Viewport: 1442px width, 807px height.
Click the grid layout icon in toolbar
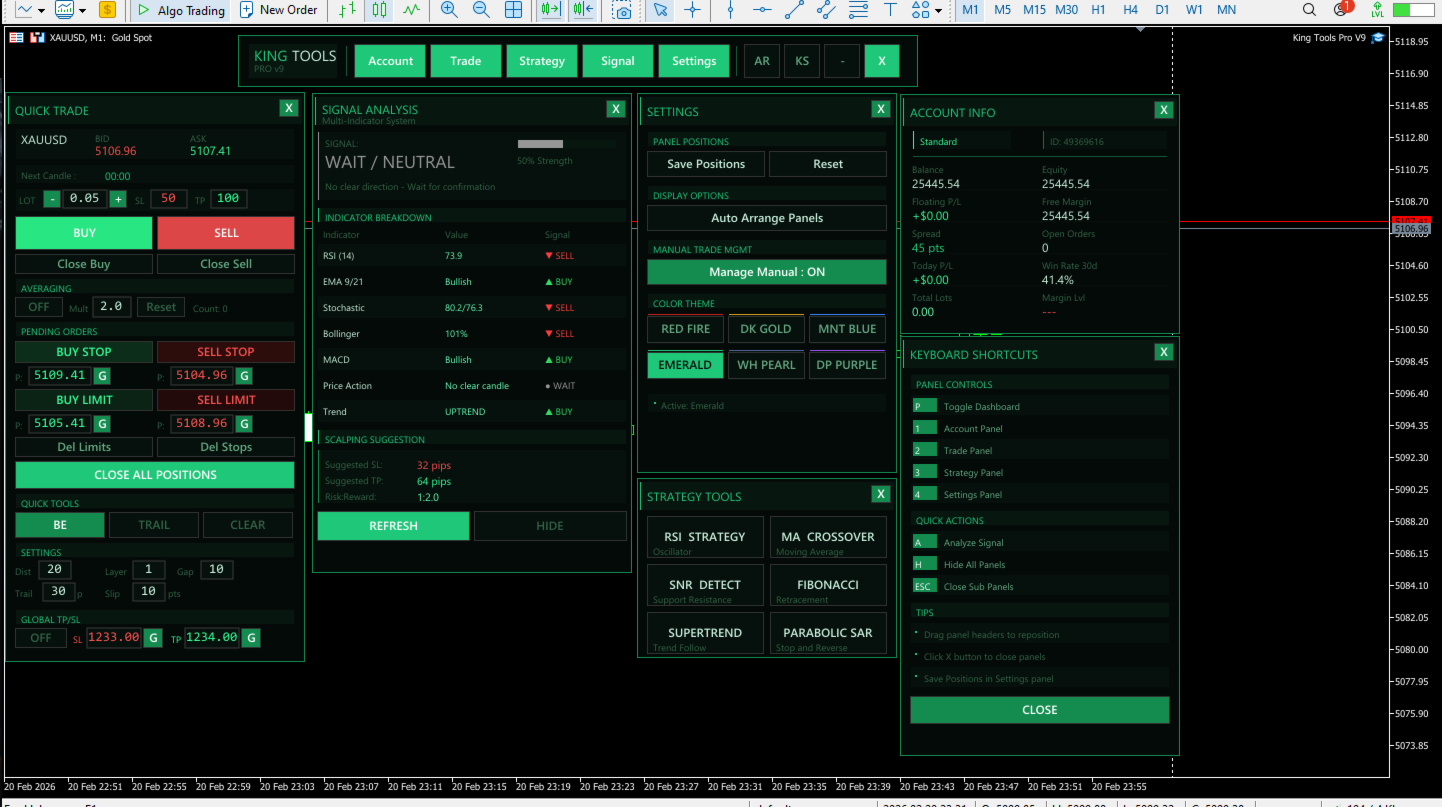click(x=513, y=10)
